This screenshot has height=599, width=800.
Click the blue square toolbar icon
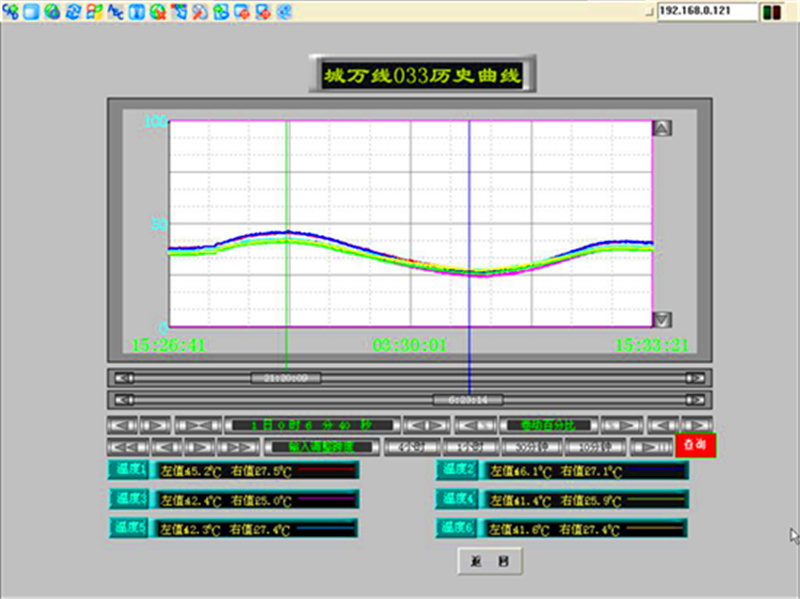click(x=31, y=13)
